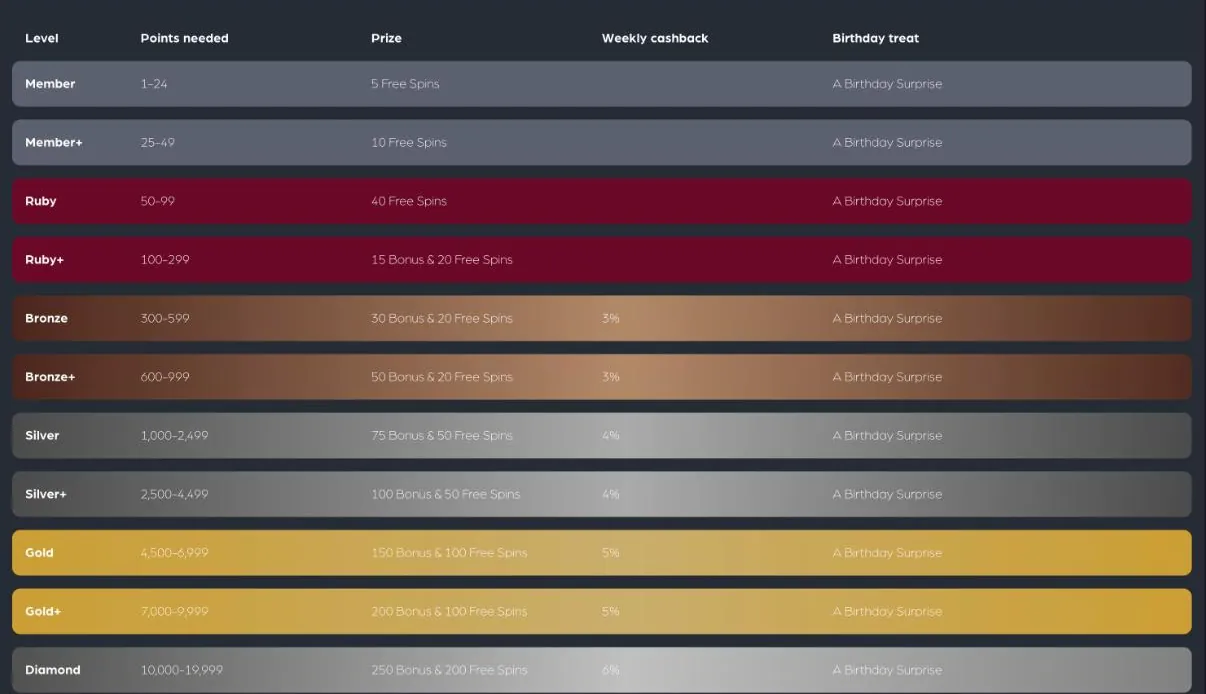Click the 50–99 points value
Screen dimensions: 1206x694
(x=158, y=201)
